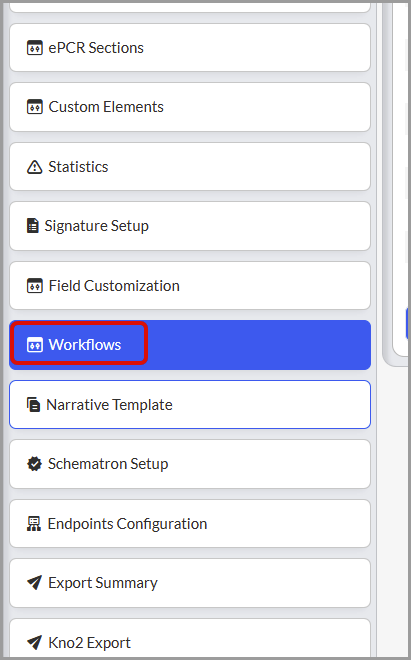Viewport: 411px width, 660px height.
Task: Click the Custom Elements icon
Action: 35,107
